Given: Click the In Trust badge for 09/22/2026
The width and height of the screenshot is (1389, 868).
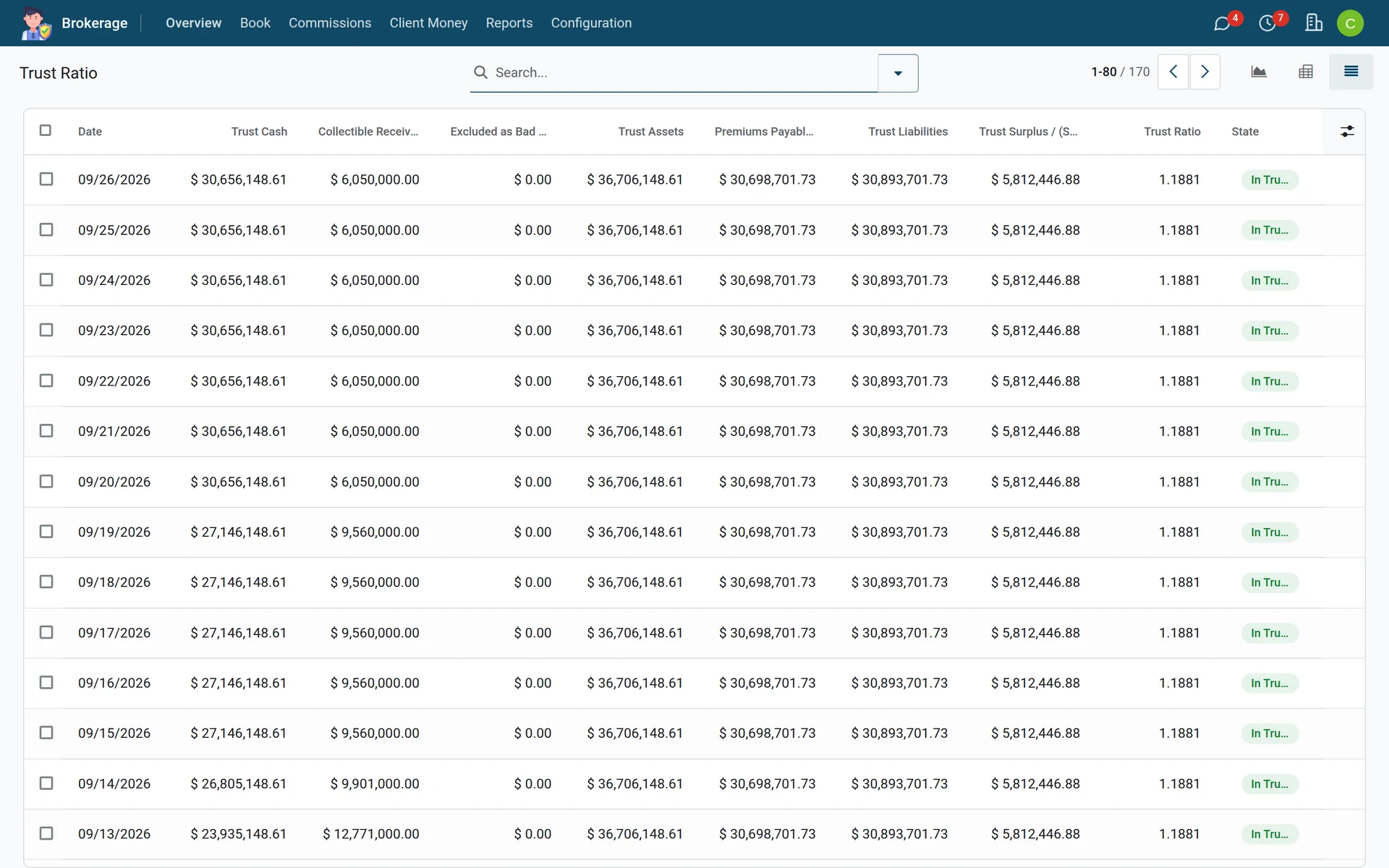Looking at the screenshot, I should 1270,381.
